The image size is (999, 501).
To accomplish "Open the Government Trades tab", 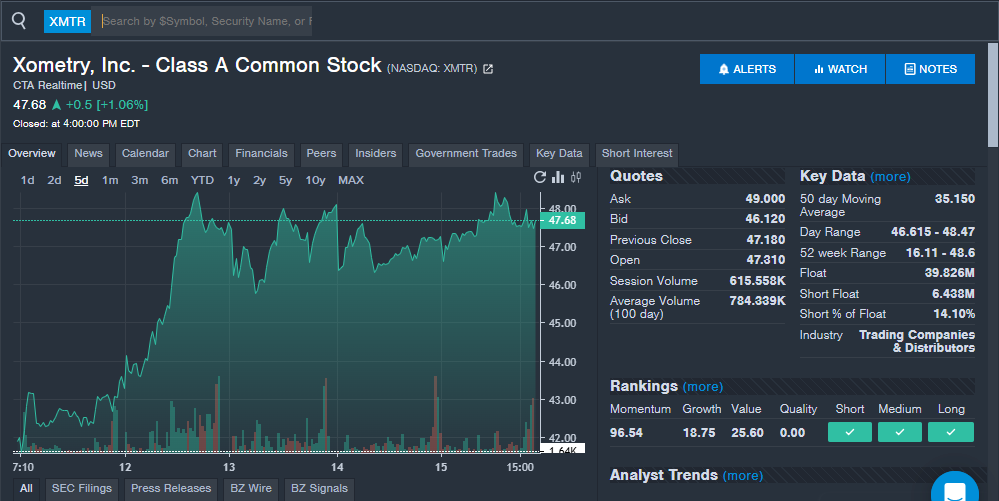I will (x=466, y=154).
